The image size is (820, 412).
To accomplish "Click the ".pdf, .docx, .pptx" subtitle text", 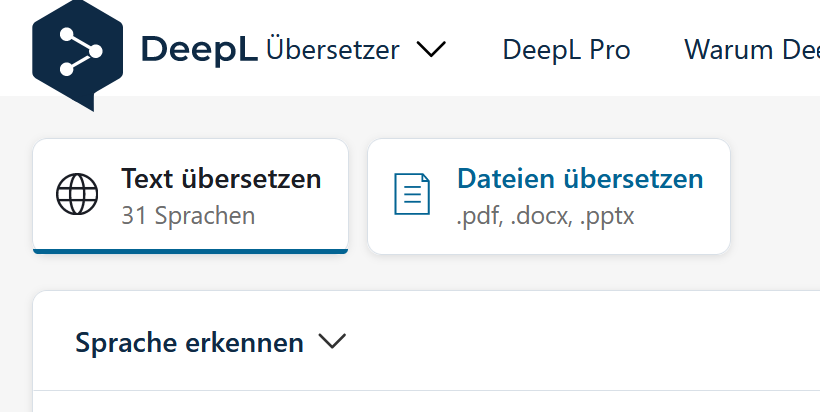I will coord(545,216).
